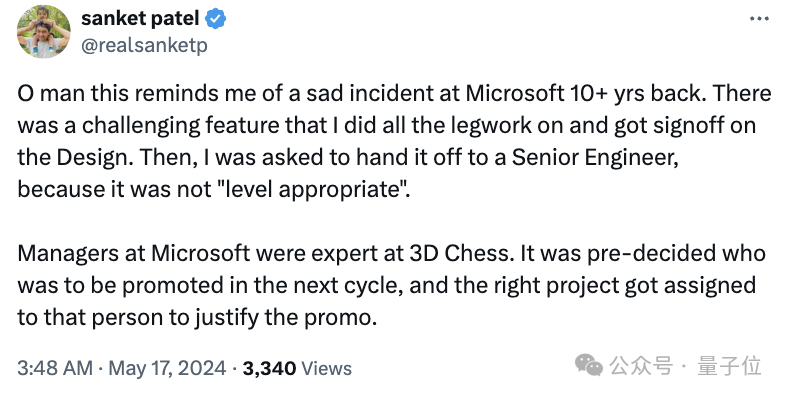Click the 量子位 watermark text
Screen dimensions: 786x396
coord(729,366)
